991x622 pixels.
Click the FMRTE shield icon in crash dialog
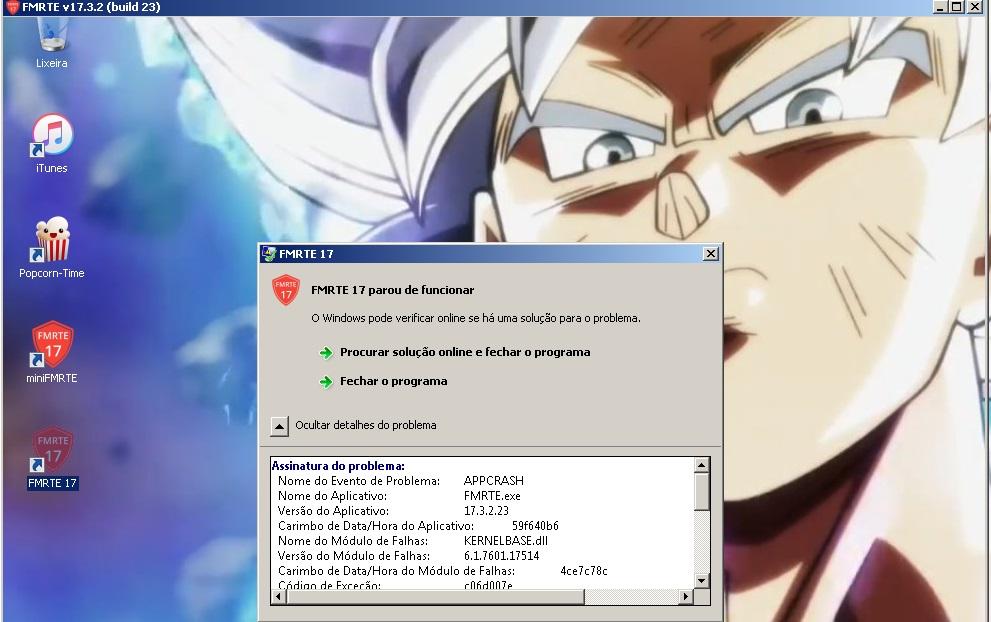point(286,290)
